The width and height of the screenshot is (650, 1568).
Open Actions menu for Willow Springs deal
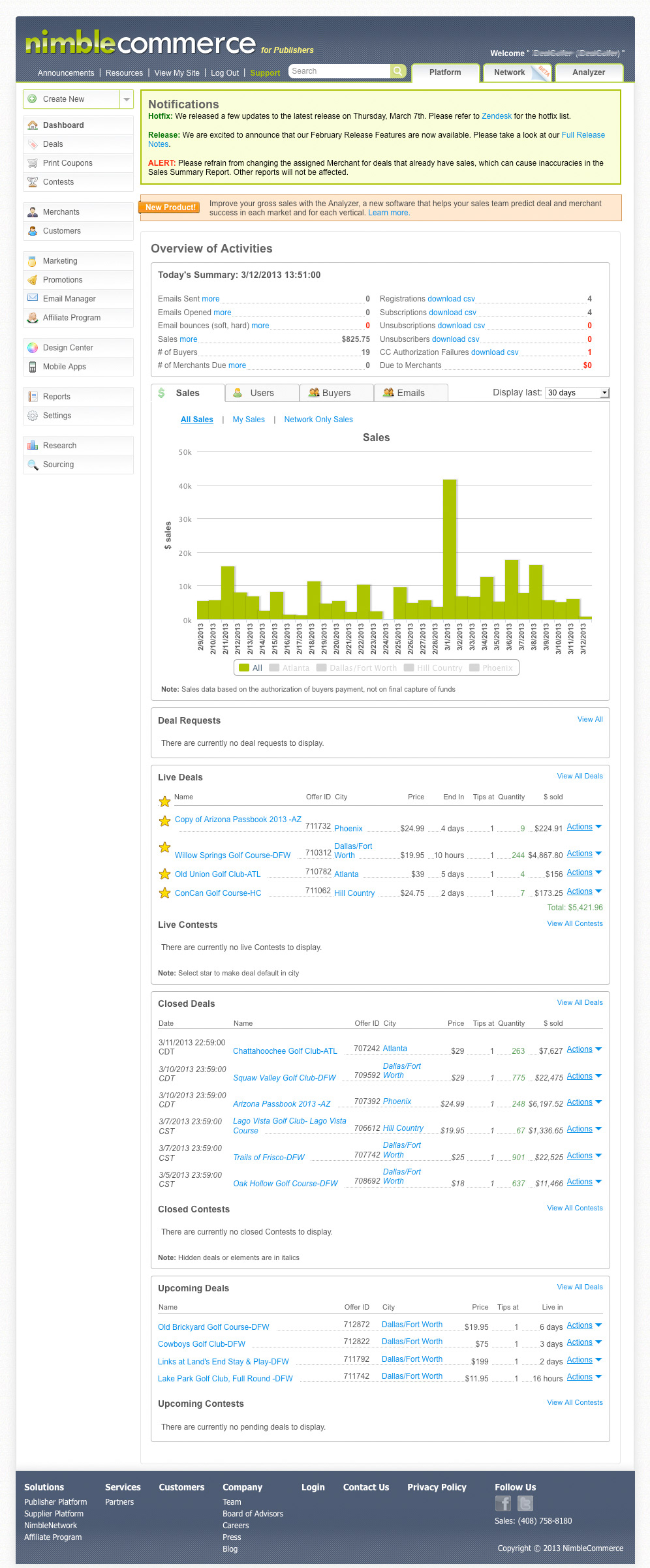tap(584, 853)
